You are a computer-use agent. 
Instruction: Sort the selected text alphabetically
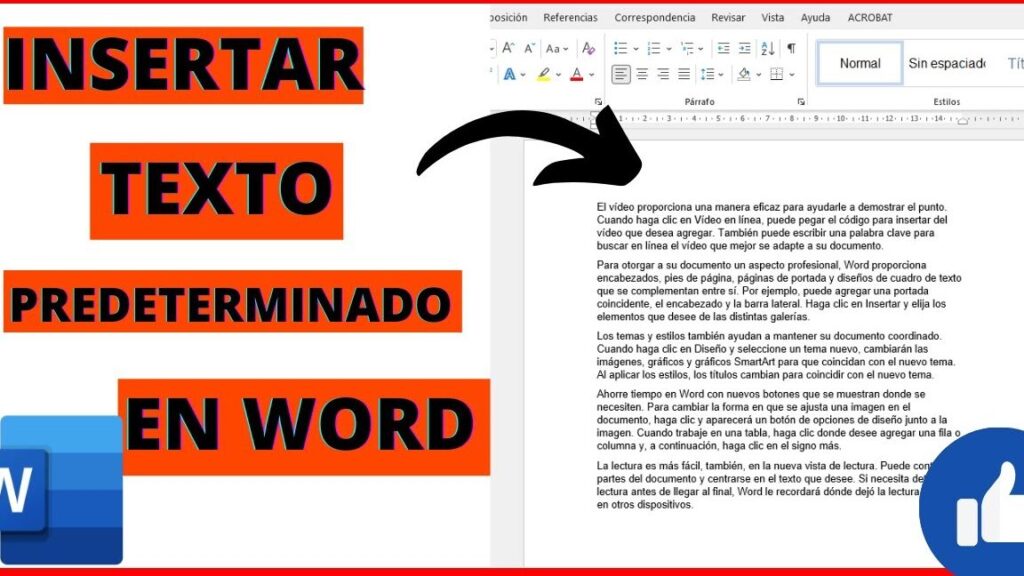click(767, 48)
